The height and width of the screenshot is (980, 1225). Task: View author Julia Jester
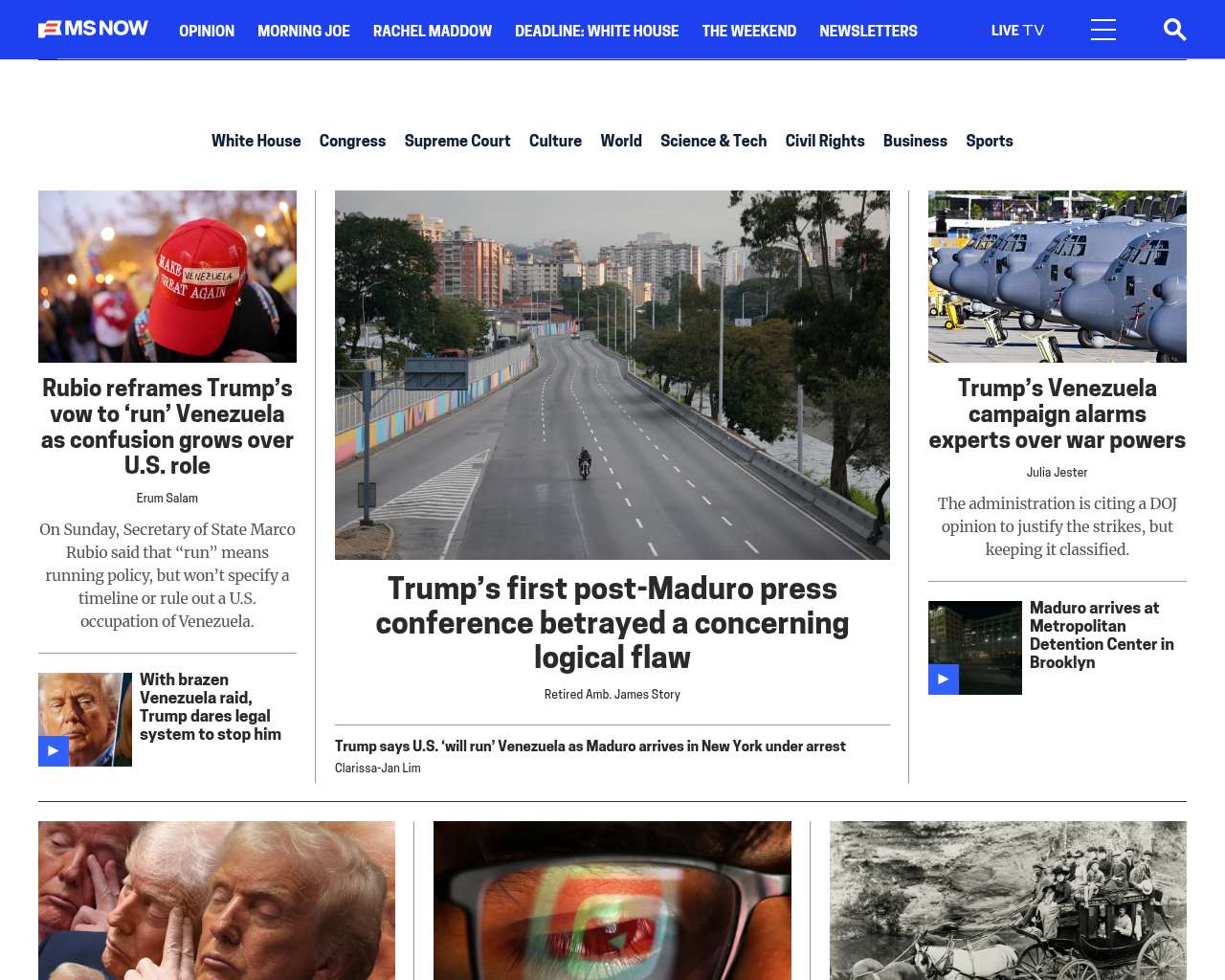coord(1058,472)
